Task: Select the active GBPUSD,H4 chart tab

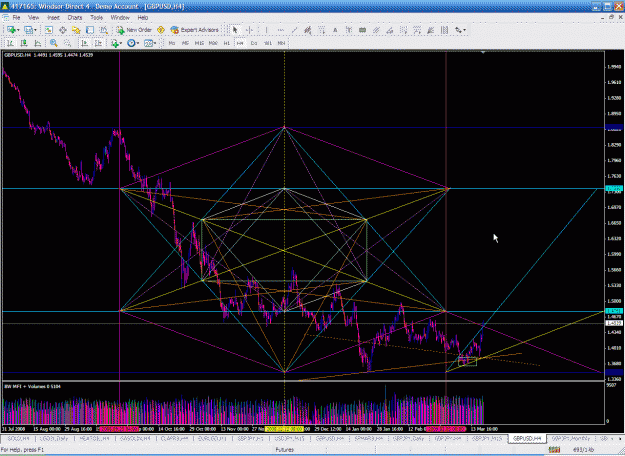Action: [x=527, y=438]
